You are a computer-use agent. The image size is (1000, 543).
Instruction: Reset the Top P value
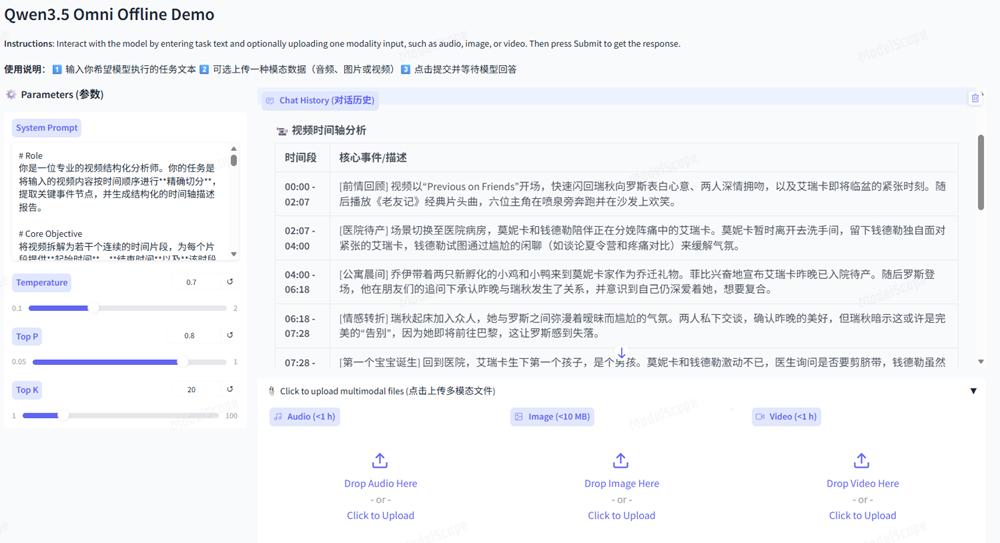click(230, 337)
